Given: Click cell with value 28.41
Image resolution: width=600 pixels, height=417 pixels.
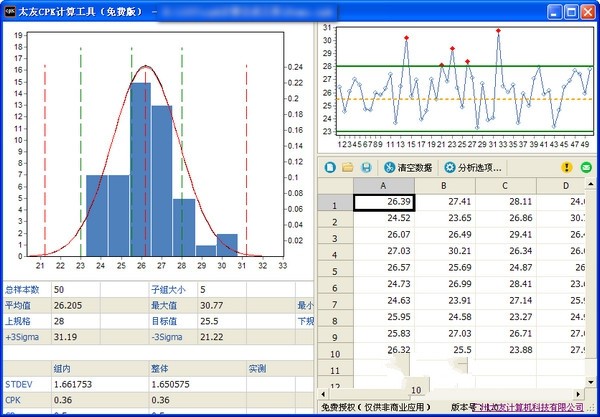Looking at the screenshot, I should [x=505, y=284].
